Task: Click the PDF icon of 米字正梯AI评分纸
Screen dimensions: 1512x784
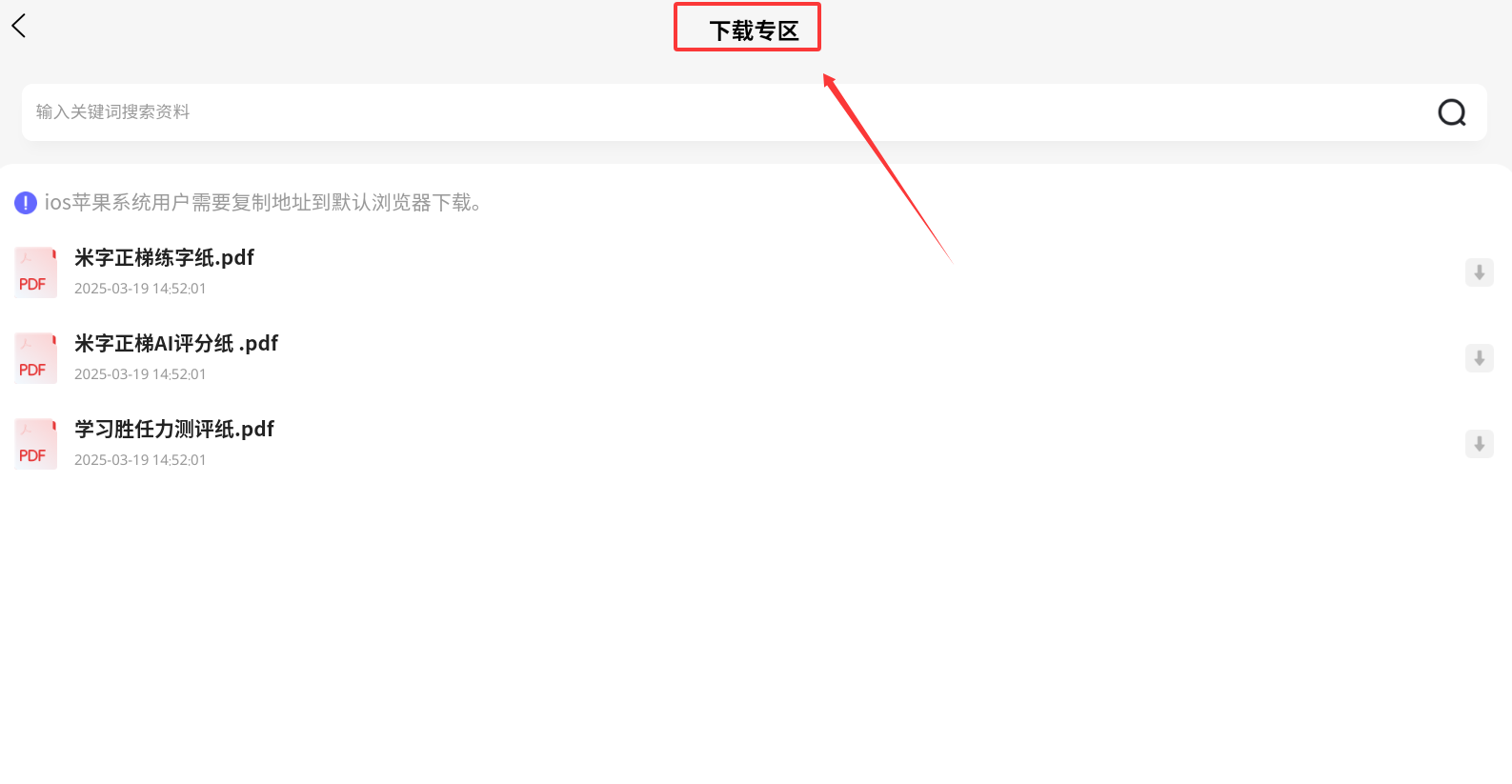Action: tap(35, 358)
